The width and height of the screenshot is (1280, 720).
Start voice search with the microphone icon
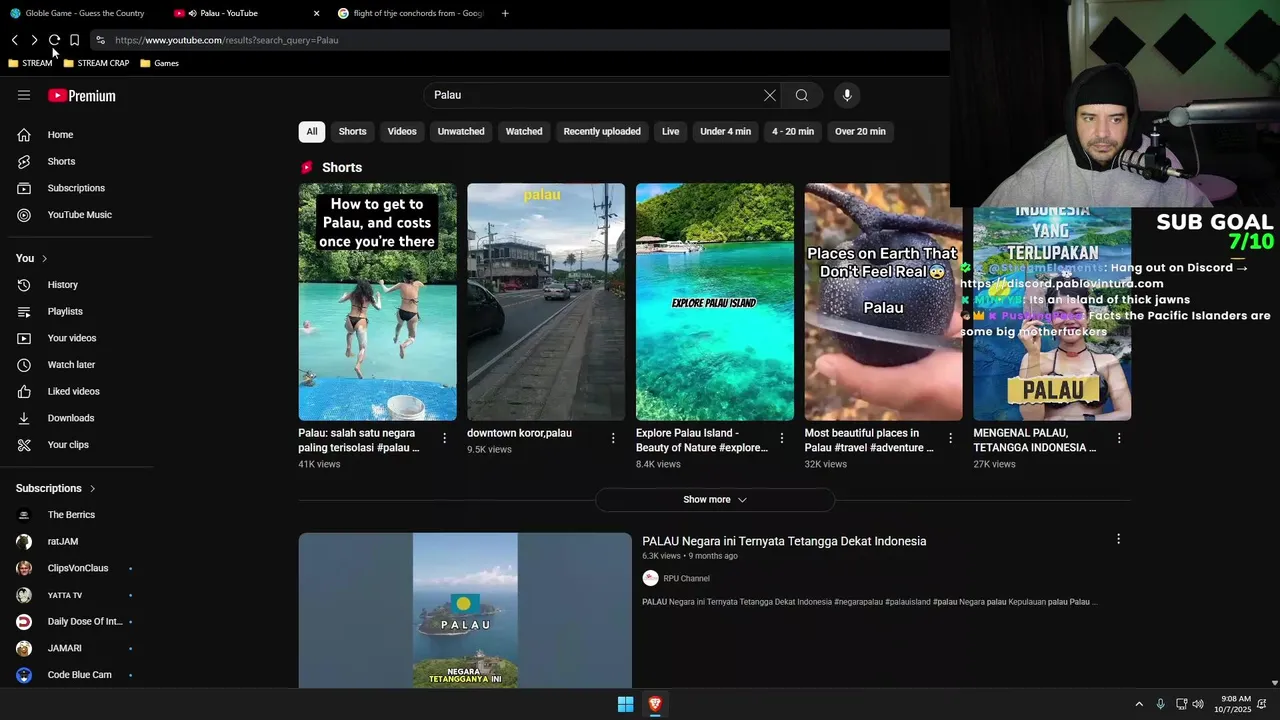pyautogui.click(x=847, y=95)
